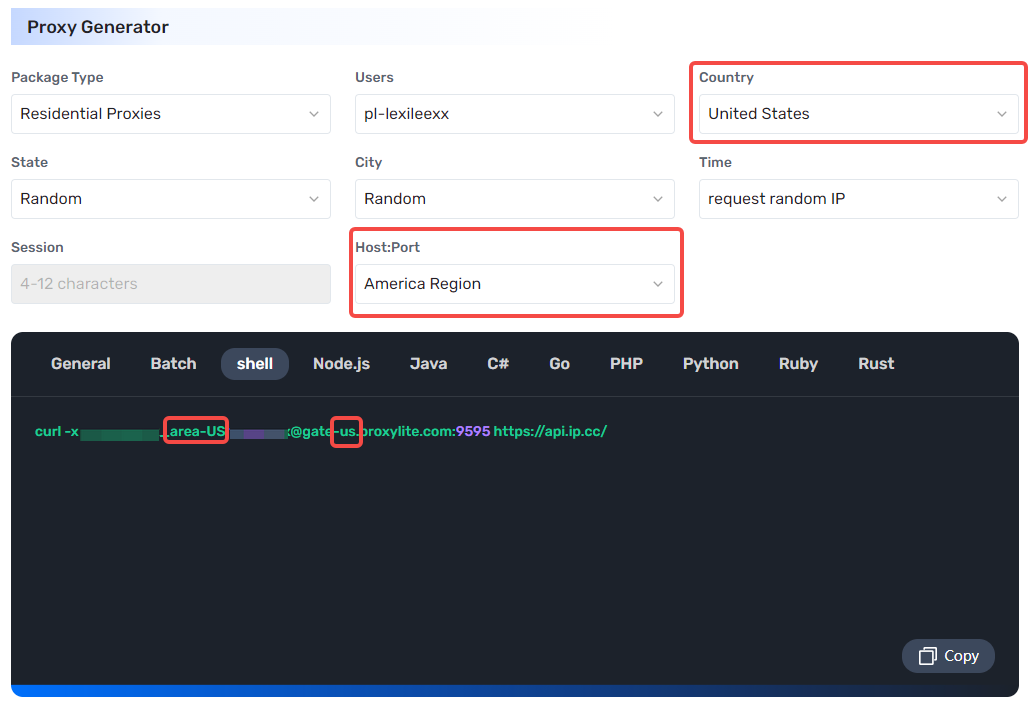Click the Proxy Generator heading
This screenshot has width=1034, height=703.
click(98, 27)
